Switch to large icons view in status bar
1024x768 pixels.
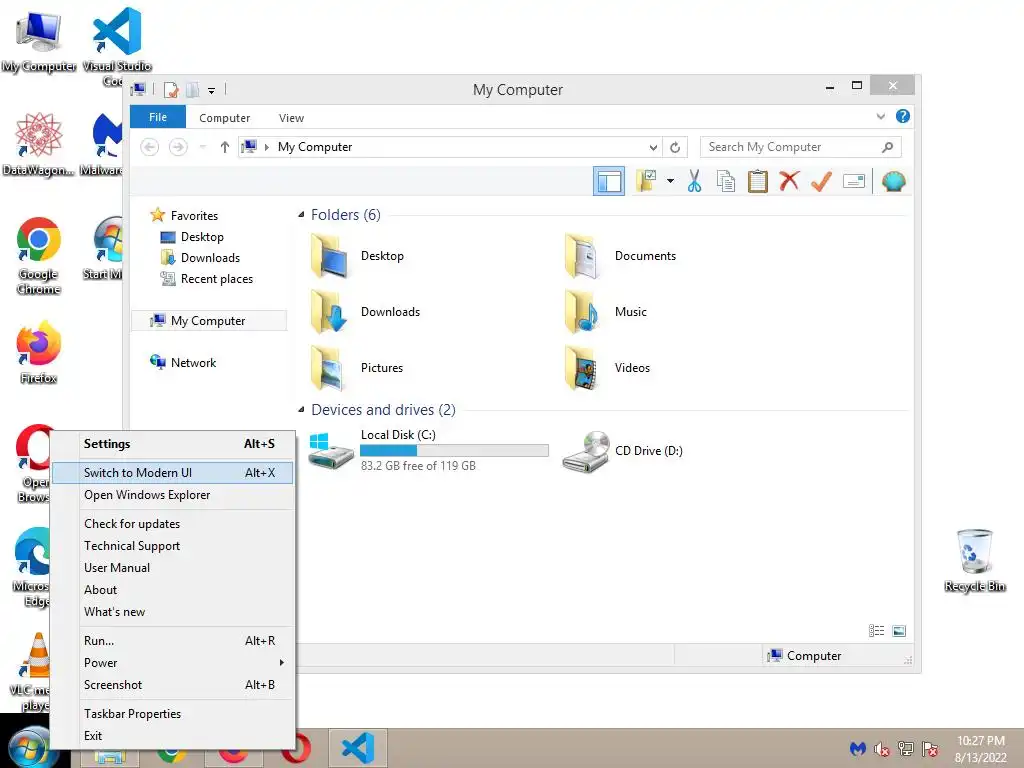click(899, 630)
